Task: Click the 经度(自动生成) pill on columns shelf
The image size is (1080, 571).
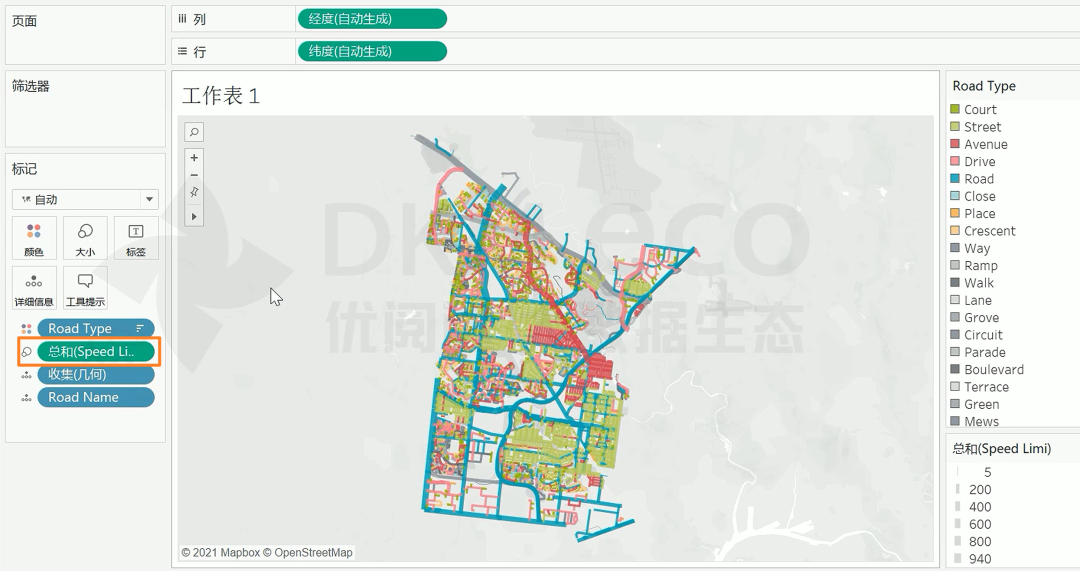Action: point(371,19)
